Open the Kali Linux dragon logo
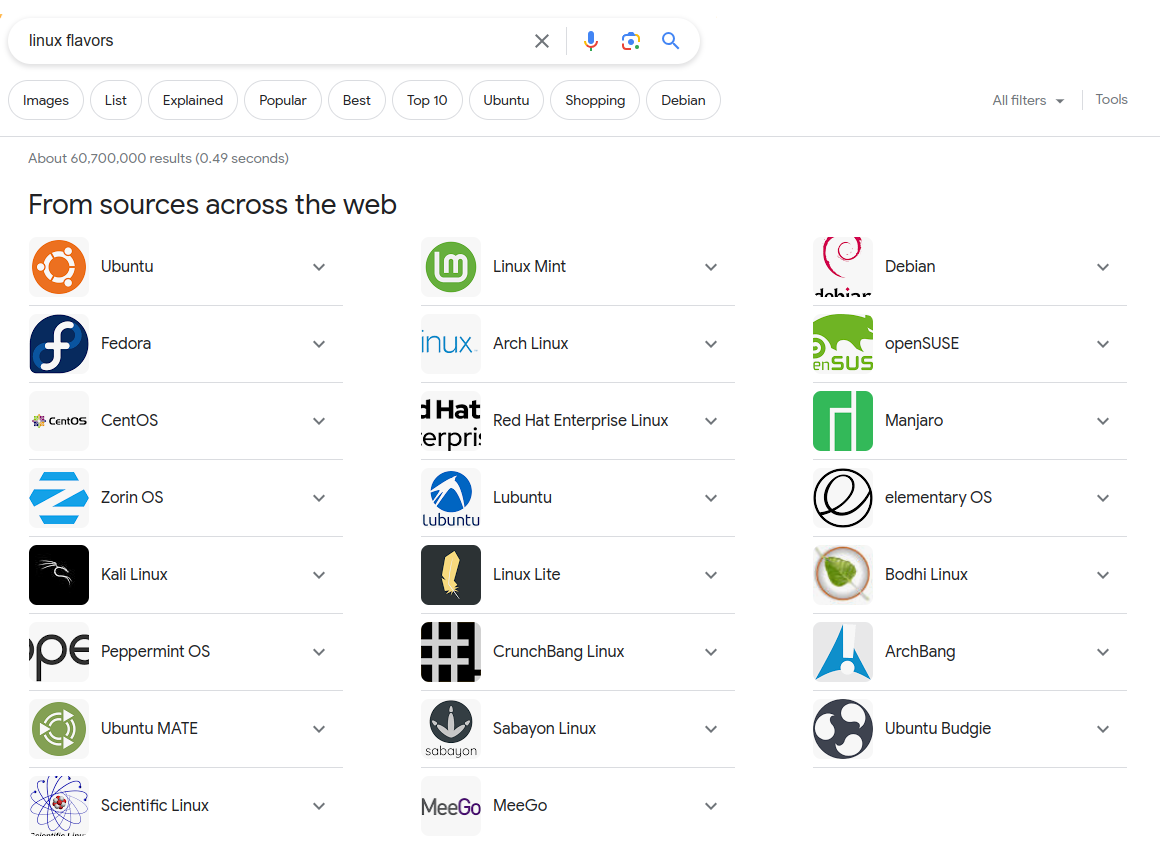The width and height of the screenshot is (1160, 849). [59, 575]
